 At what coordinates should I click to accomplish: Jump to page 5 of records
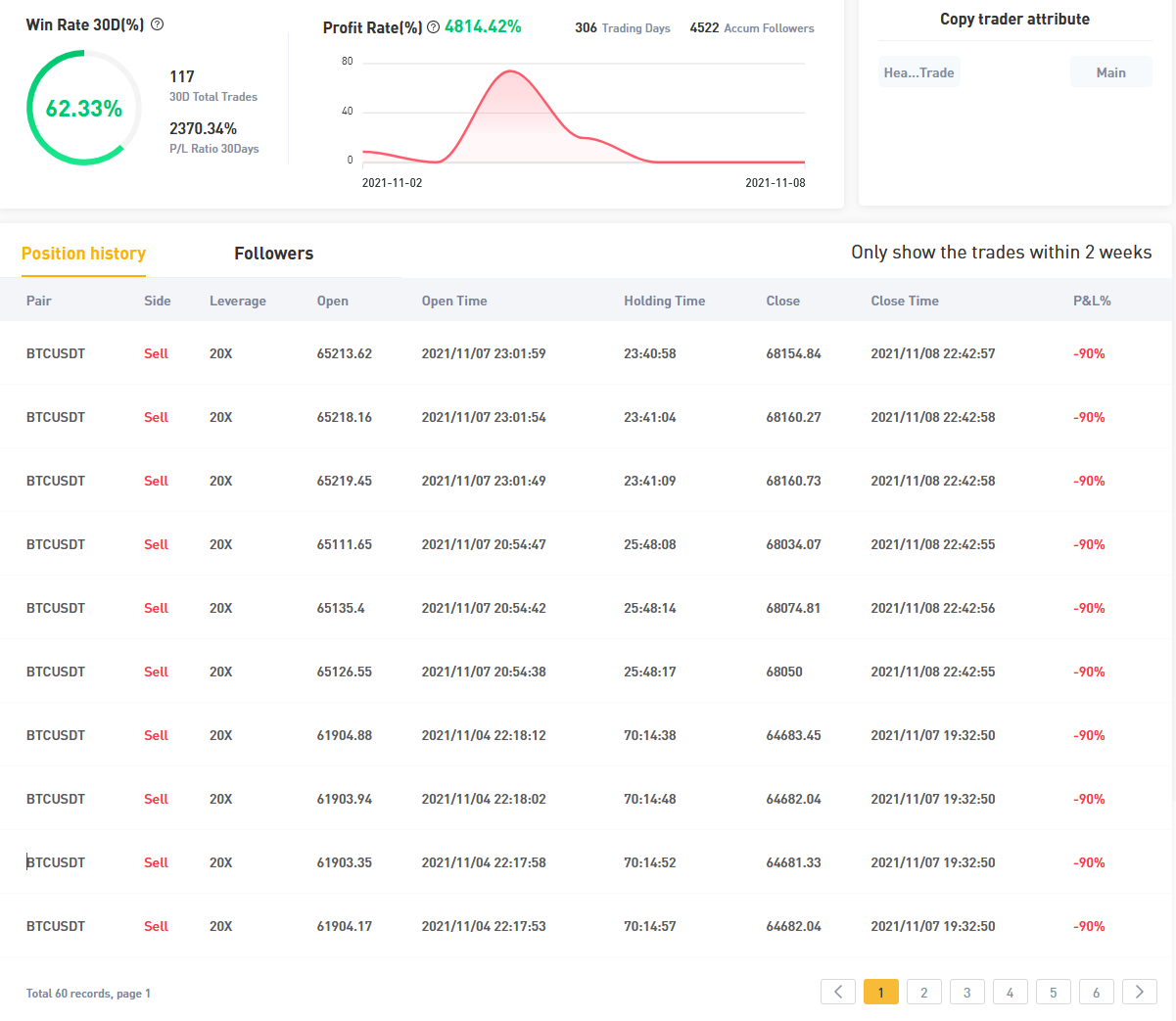(1054, 992)
